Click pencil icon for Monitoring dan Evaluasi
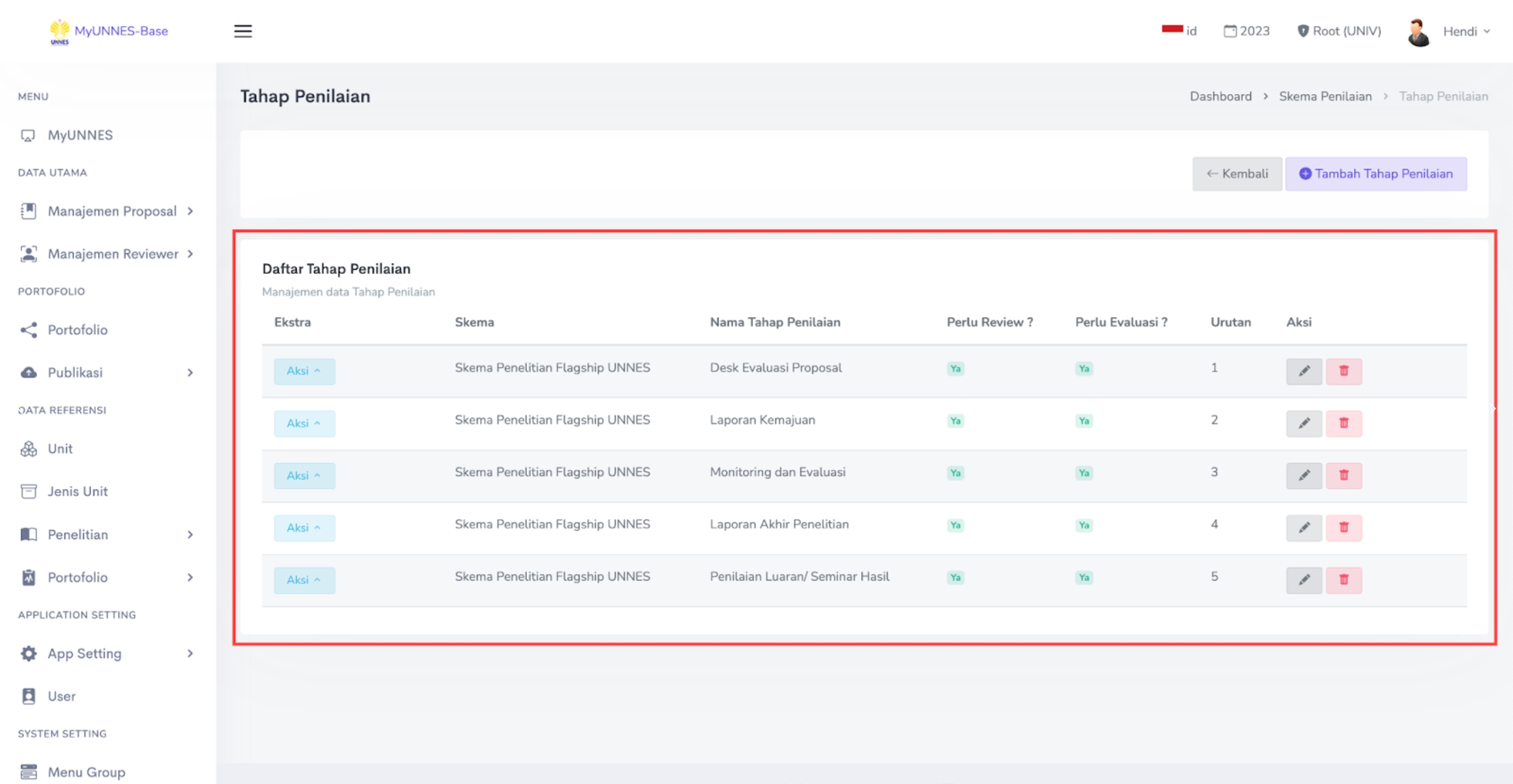 pyautogui.click(x=1304, y=475)
